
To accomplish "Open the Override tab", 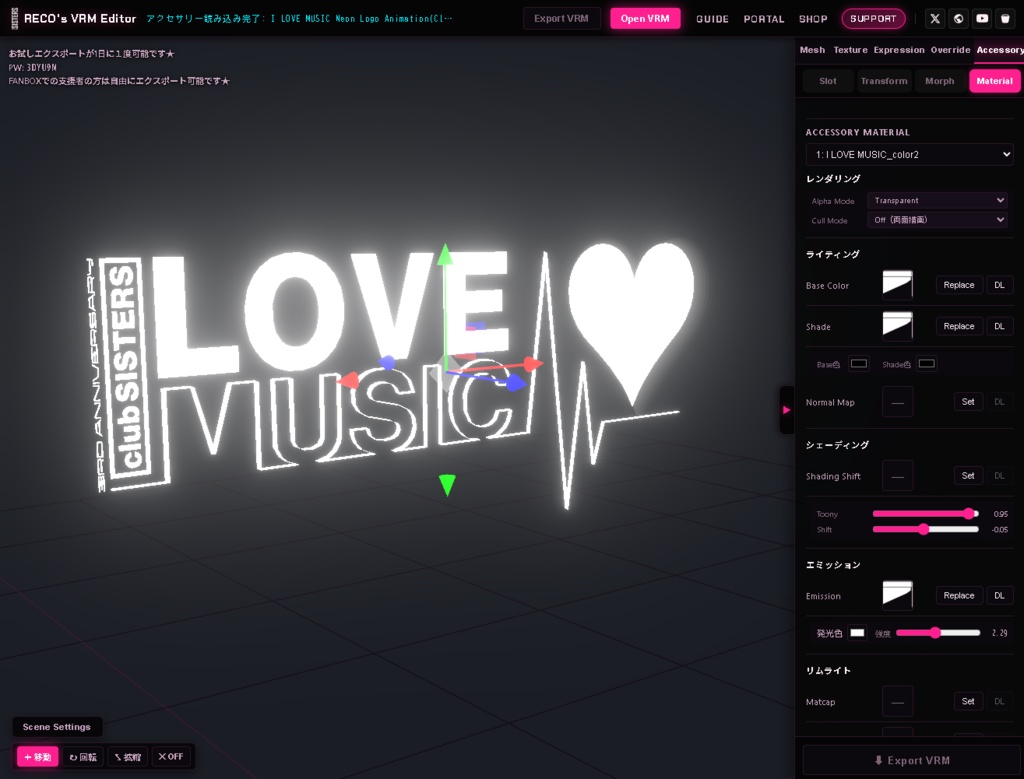I will (950, 50).
